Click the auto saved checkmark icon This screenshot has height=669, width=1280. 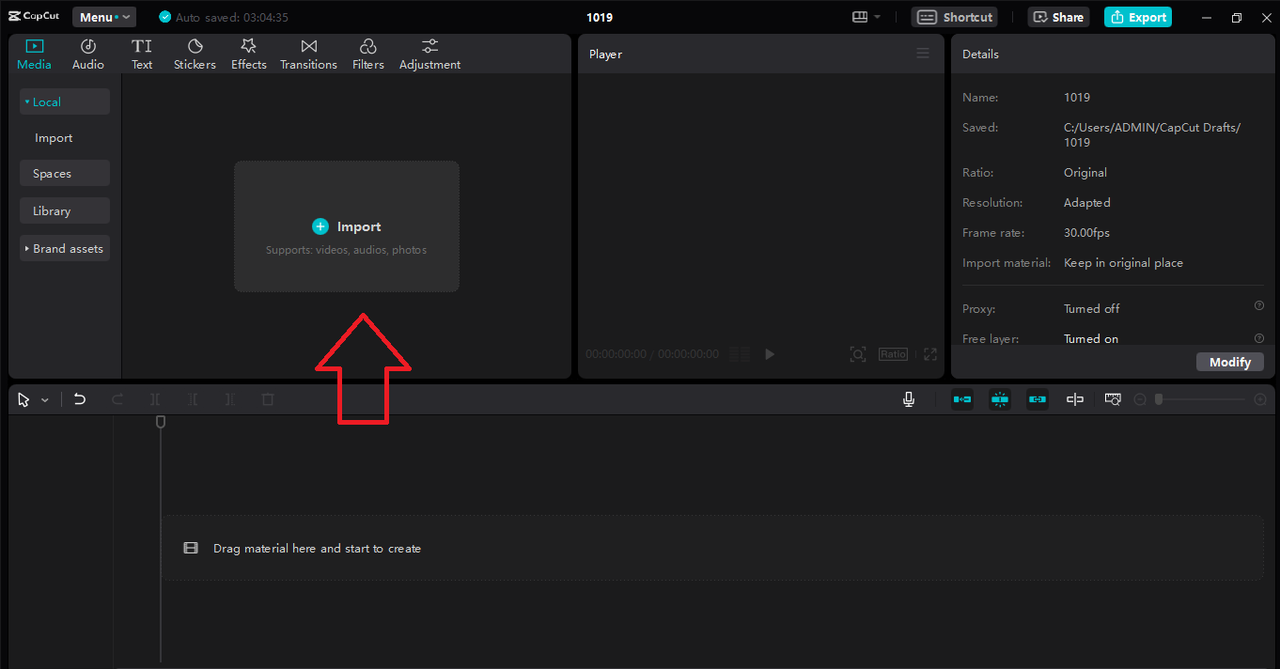(x=165, y=17)
